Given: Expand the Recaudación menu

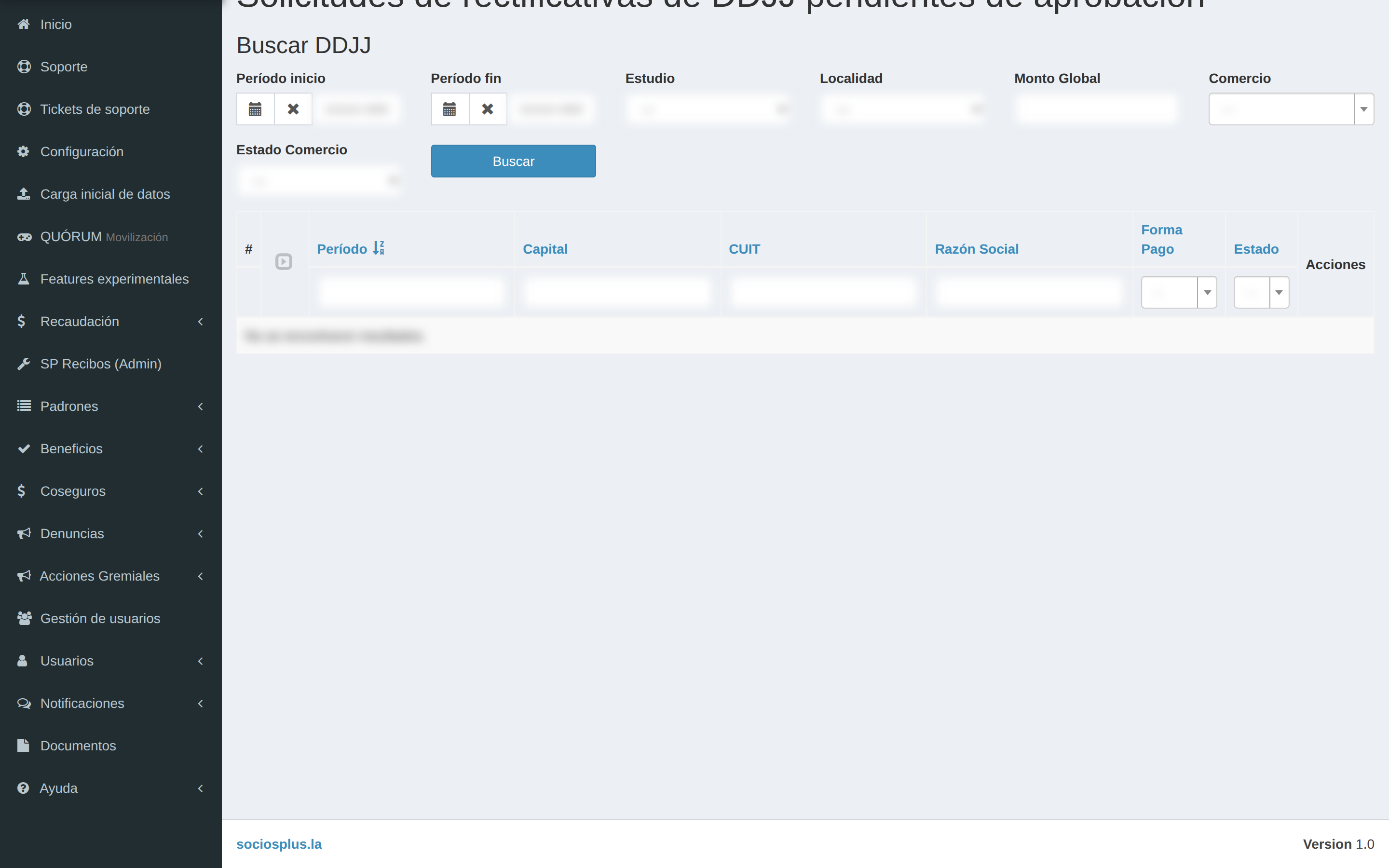Looking at the screenshot, I should tap(111, 322).
